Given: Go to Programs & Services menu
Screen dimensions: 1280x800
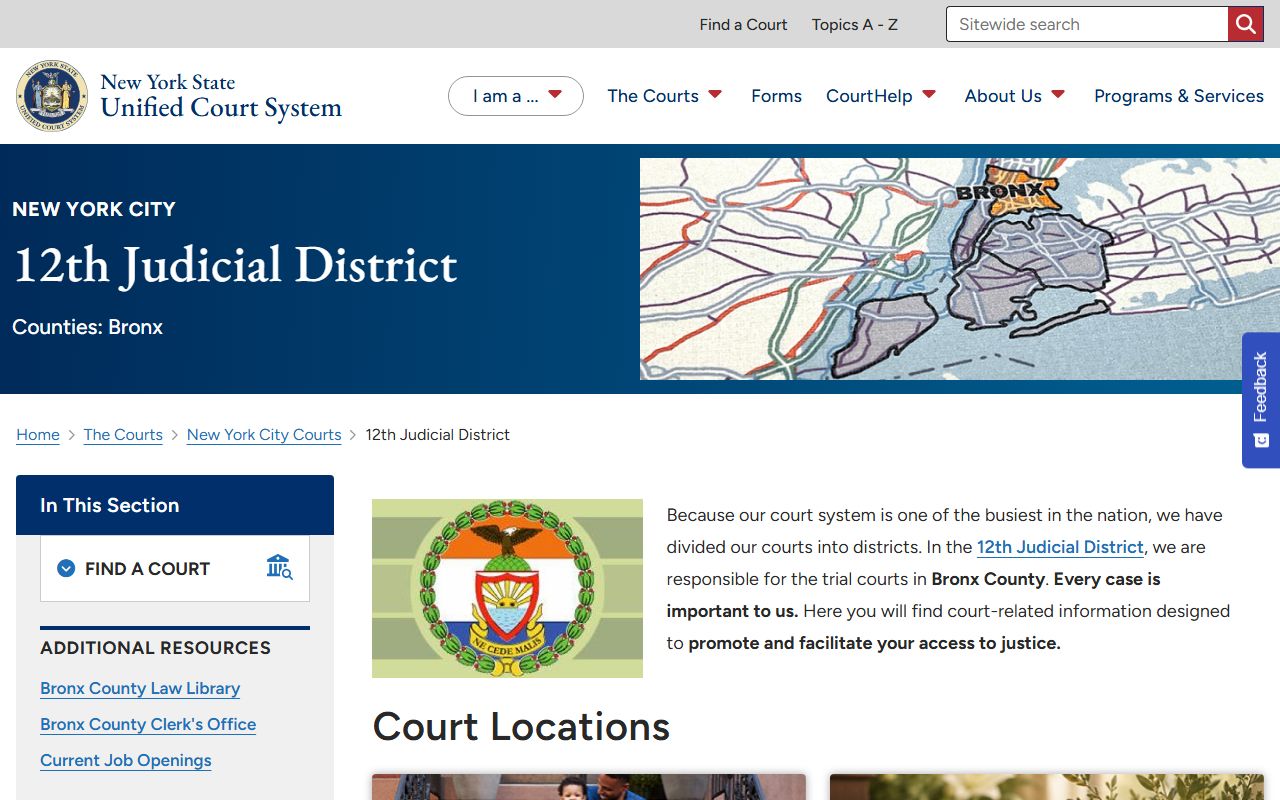Looking at the screenshot, I should 1179,96.
